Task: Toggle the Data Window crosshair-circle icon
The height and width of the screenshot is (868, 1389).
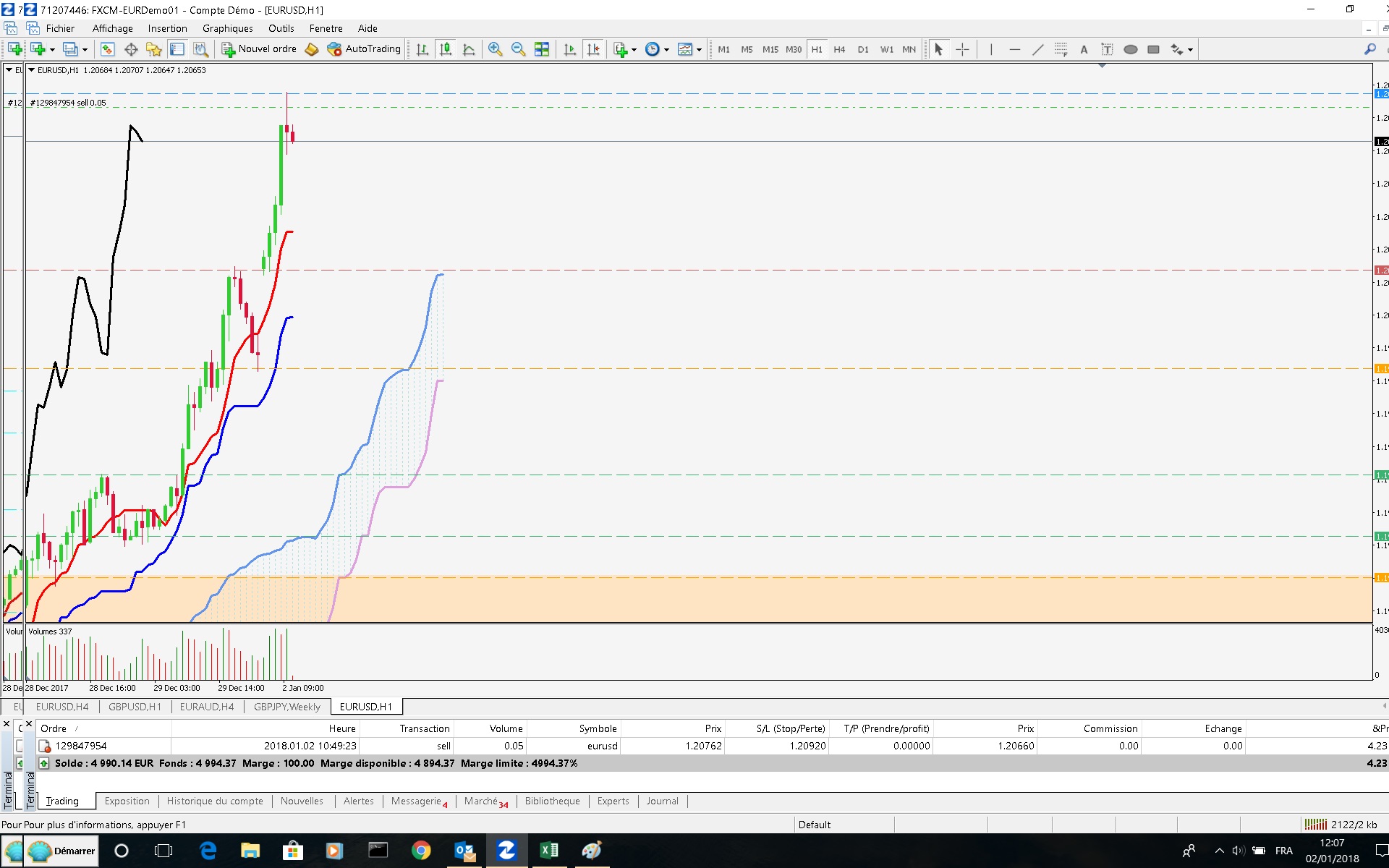Action: tap(131, 49)
